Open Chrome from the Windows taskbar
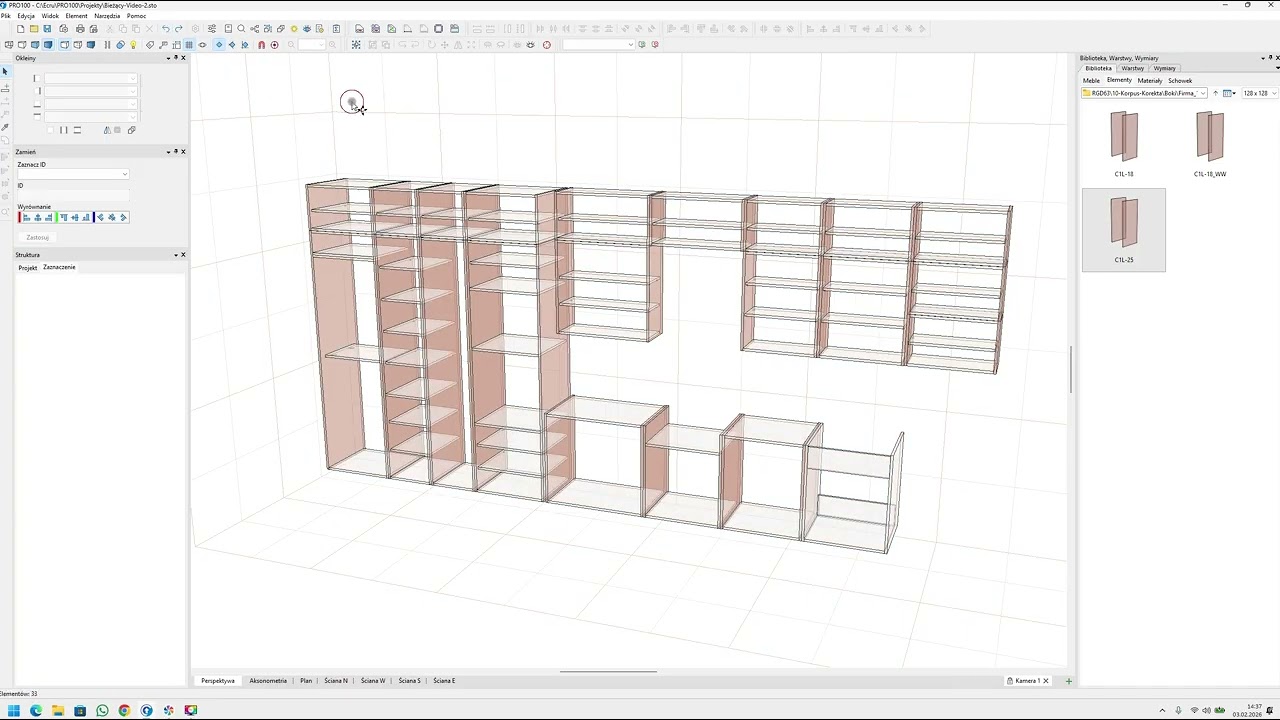The width and height of the screenshot is (1280, 720). (124, 711)
